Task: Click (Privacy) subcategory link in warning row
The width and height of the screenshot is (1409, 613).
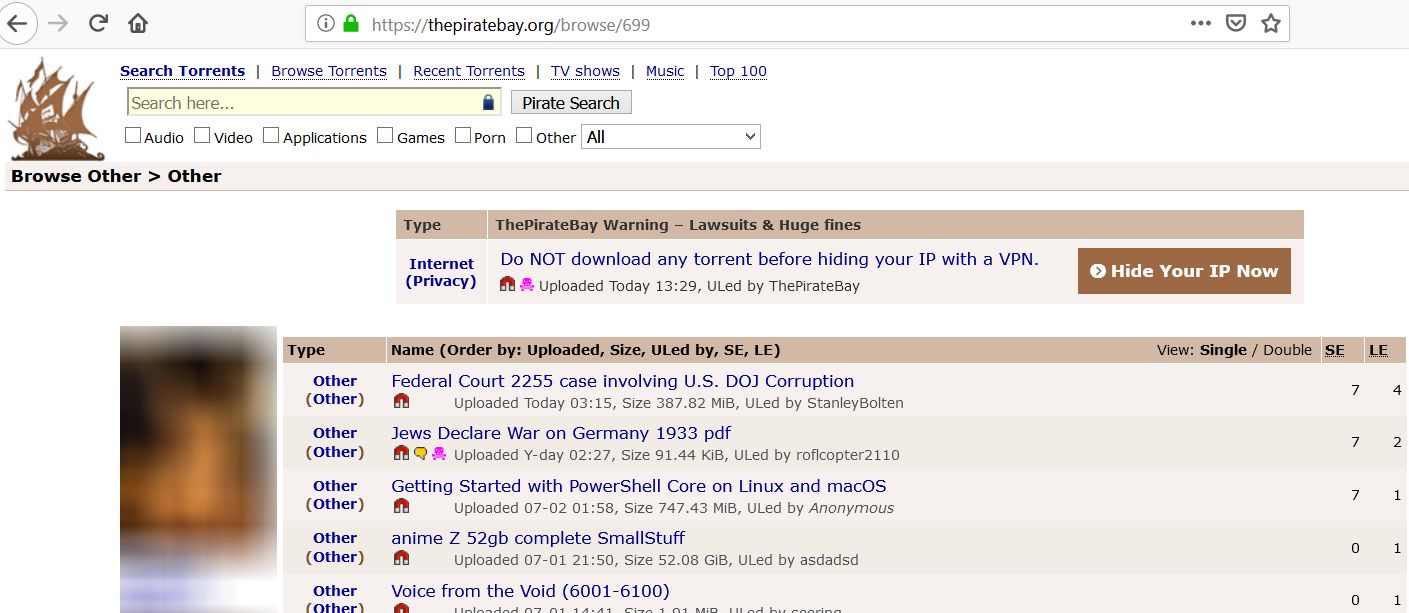Action: (441, 281)
